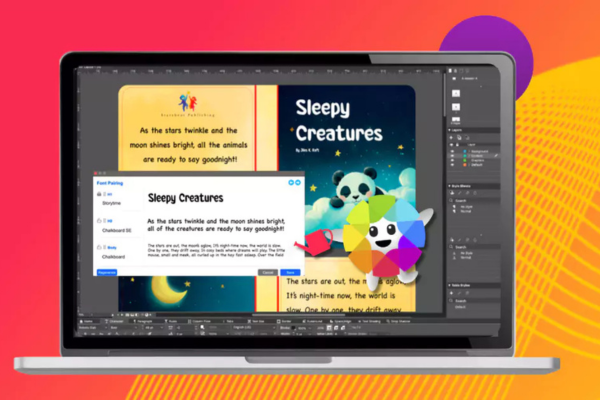Screen dimensions: 600x400
Task: Open the font style Bold dropdown
Action: (x=123, y=328)
